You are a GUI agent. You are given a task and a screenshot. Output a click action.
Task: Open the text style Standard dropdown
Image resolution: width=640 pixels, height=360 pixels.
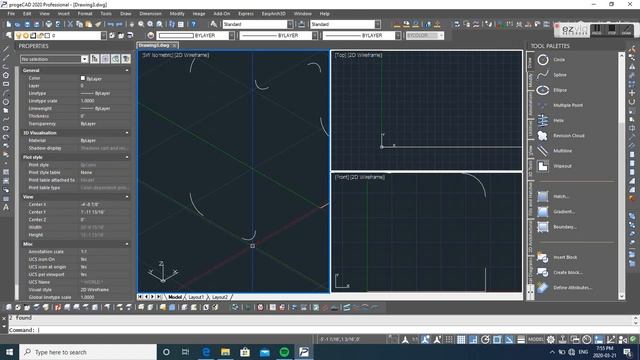click(x=290, y=24)
